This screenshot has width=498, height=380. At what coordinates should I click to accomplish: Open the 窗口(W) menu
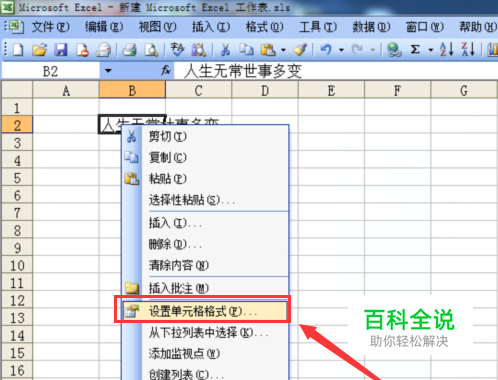tap(425, 27)
